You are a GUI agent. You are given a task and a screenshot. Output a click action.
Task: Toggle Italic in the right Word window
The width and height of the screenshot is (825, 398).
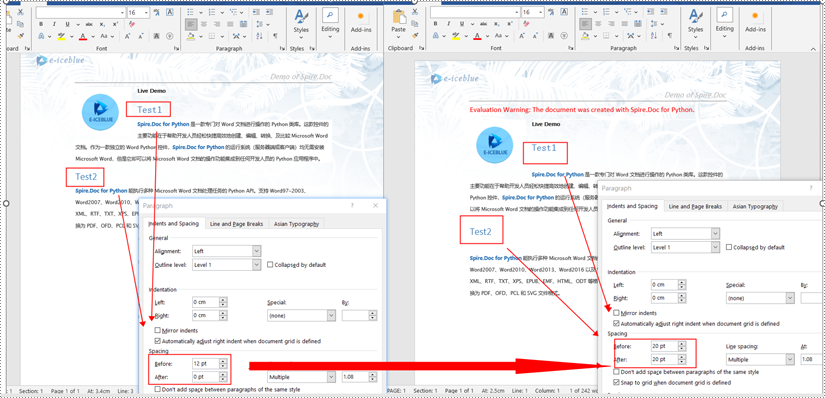pos(449,24)
